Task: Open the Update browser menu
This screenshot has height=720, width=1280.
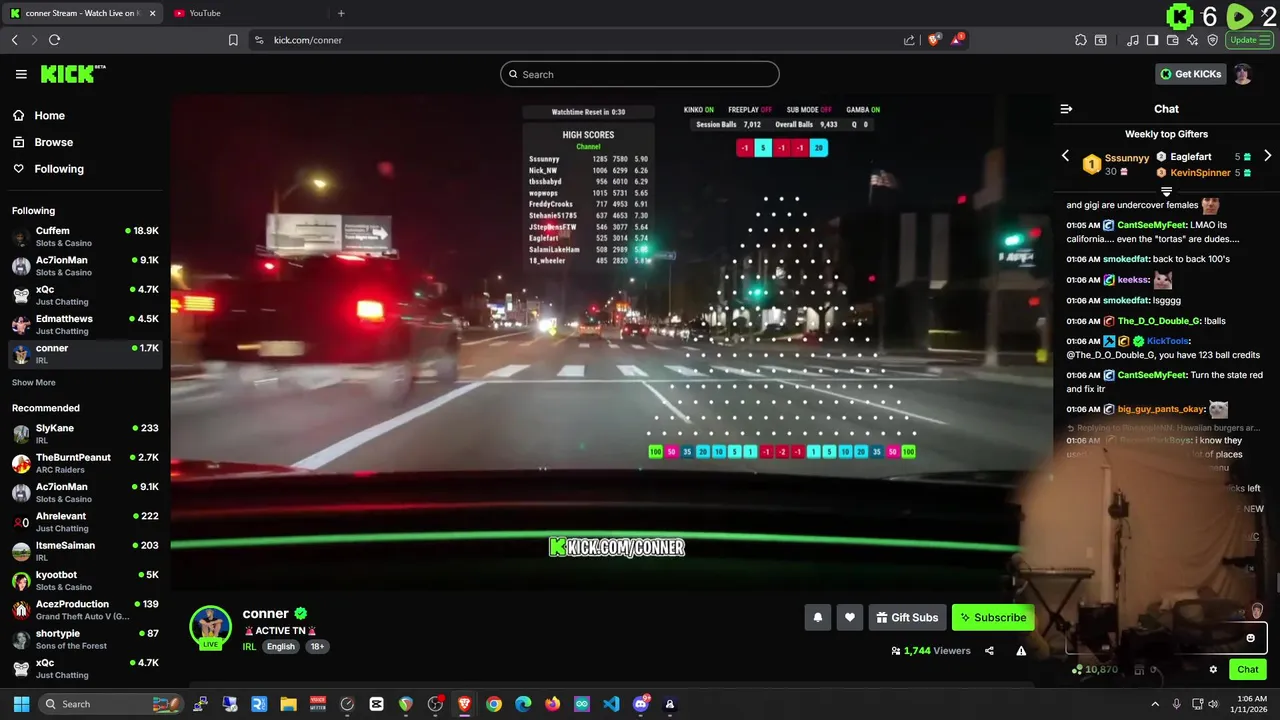Action: tap(1251, 40)
